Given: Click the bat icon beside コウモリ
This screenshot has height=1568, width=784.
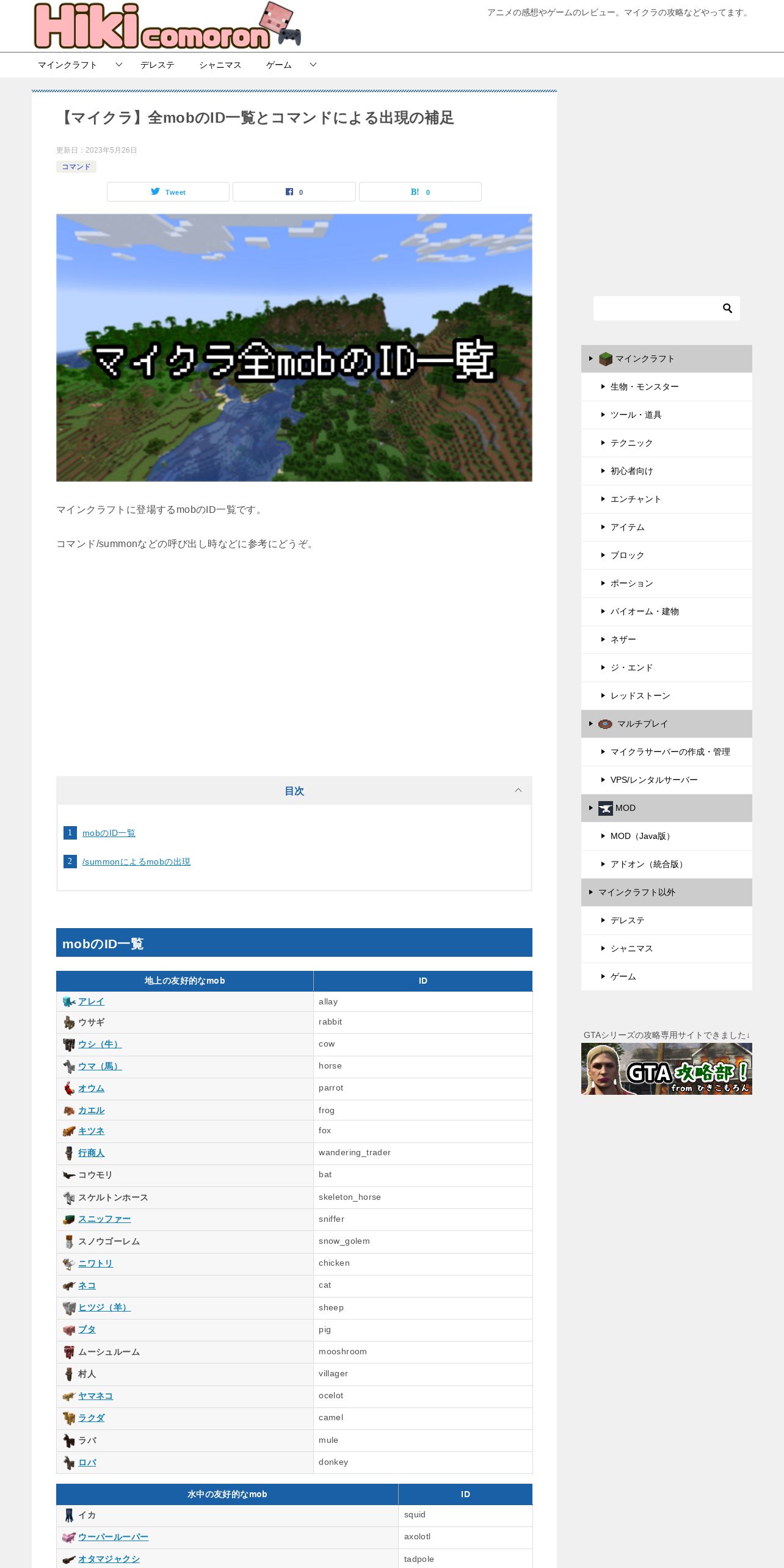Looking at the screenshot, I should [69, 1175].
